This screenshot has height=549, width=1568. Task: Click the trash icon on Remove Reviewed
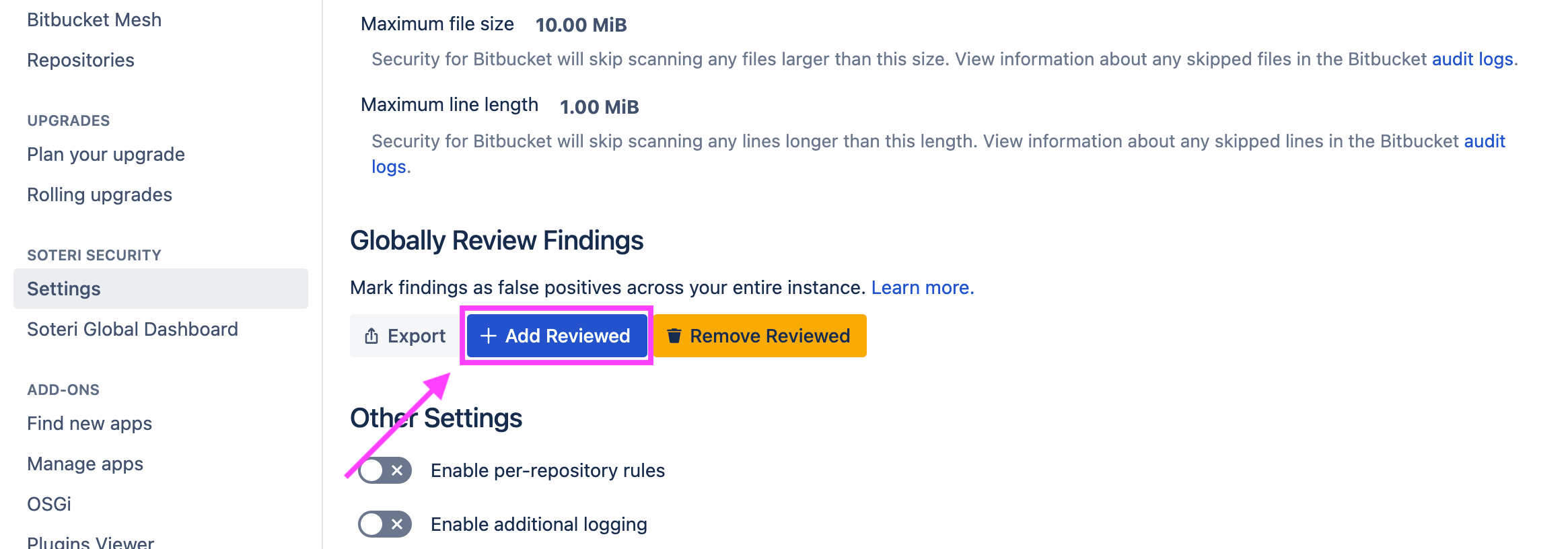pyautogui.click(x=674, y=335)
